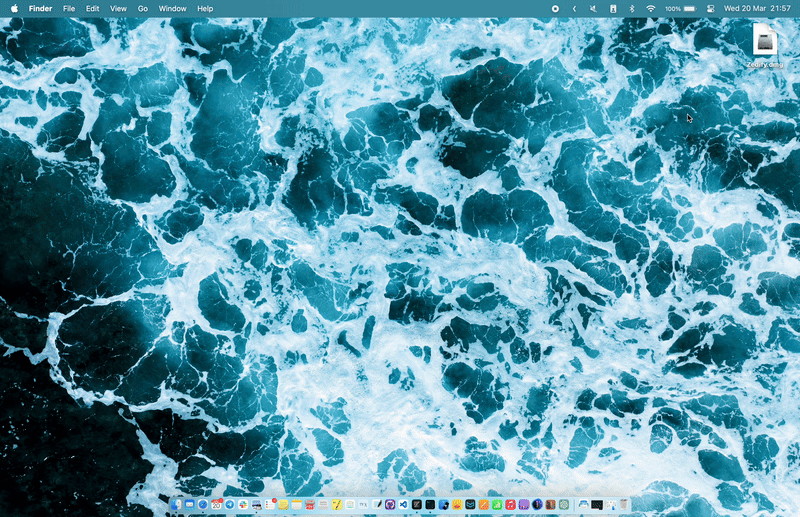This screenshot has height=517, width=800.
Task: Open Slack from the Dock
Action: [x=243, y=505]
